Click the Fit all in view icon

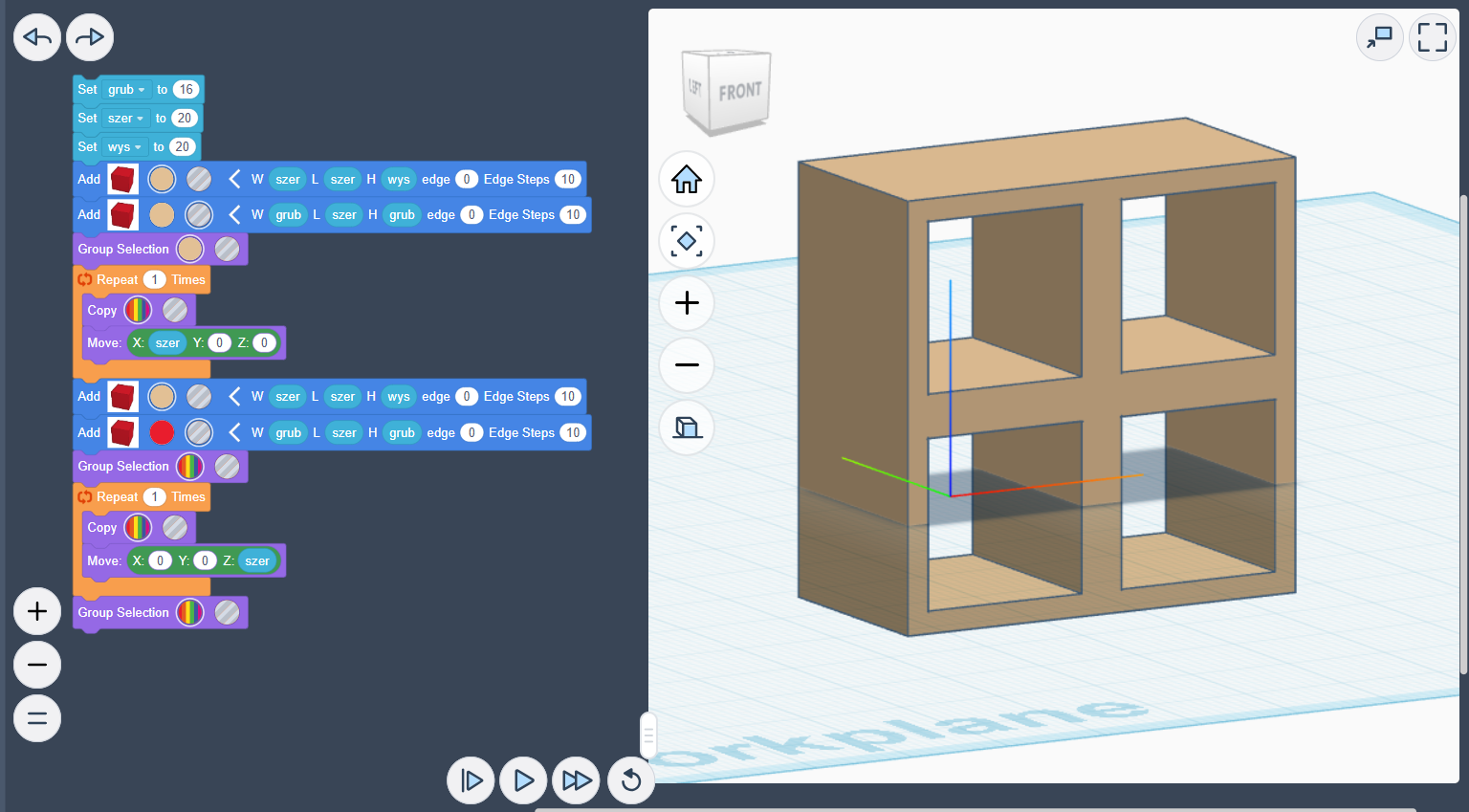pos(687,241)
